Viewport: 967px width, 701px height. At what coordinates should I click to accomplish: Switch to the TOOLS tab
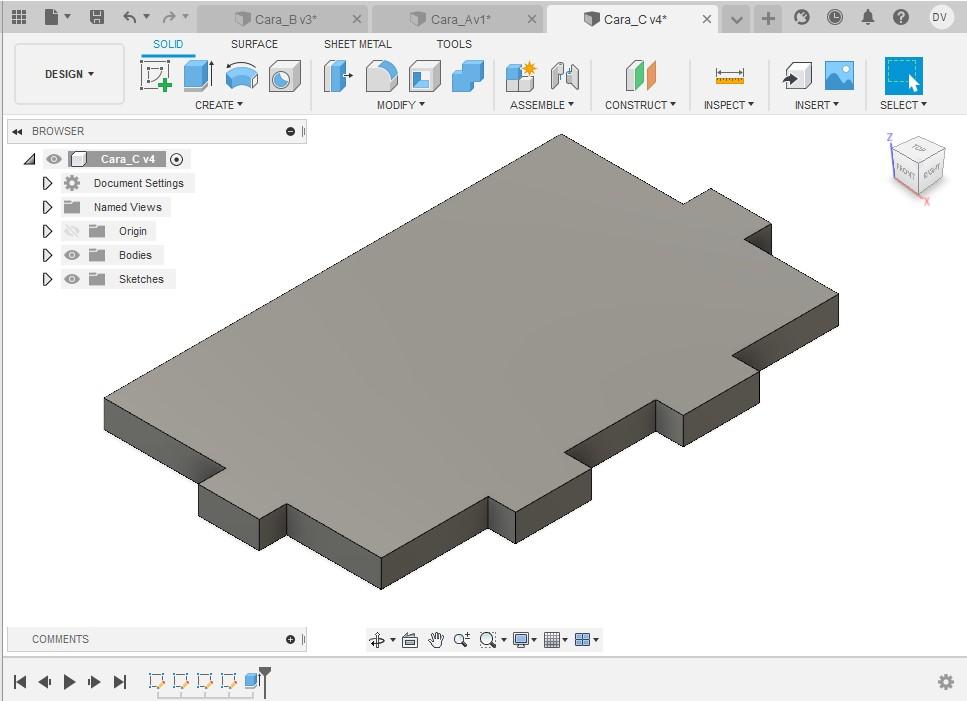(x=454, y=44)
